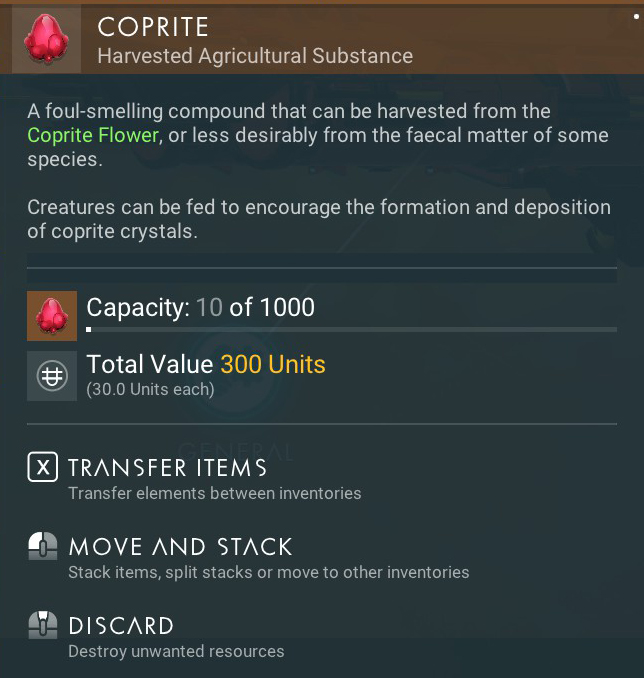Select the DISCARD action
The image size is (644, 678).
pyautogui.click(x=121, y=626)
